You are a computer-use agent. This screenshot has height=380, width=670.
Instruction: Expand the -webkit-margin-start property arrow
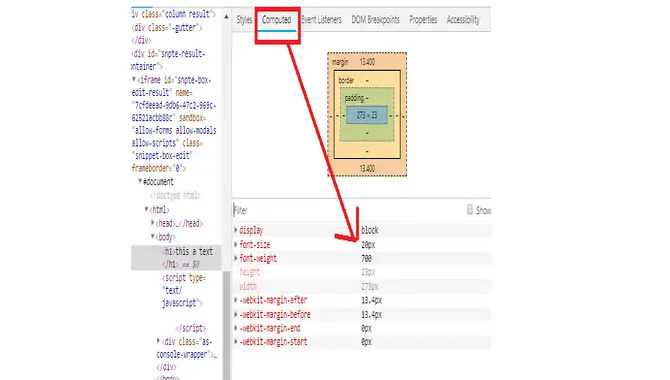pos(235,342)
